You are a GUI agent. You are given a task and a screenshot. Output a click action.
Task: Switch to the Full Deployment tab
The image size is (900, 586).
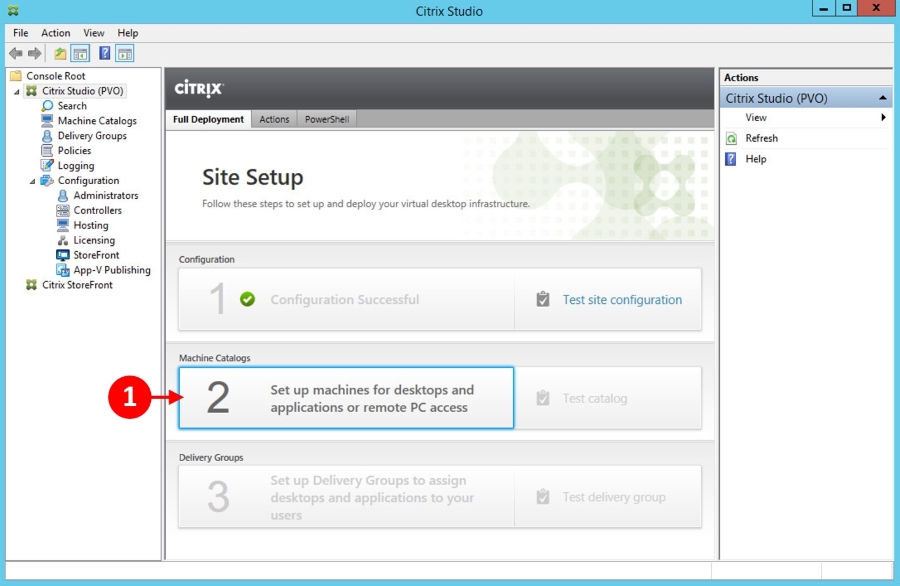(x=208, y=119)
